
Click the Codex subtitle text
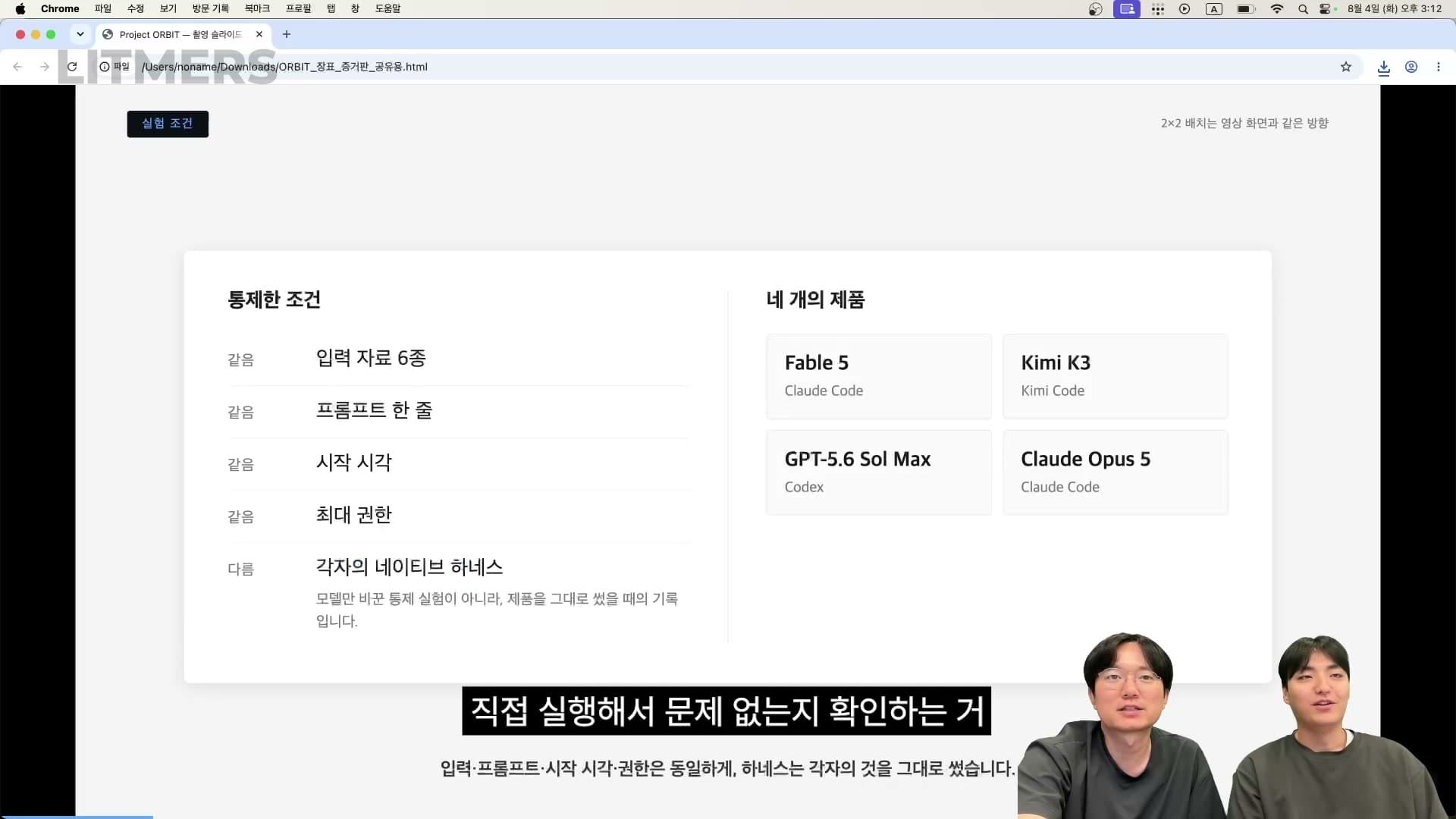804,487
